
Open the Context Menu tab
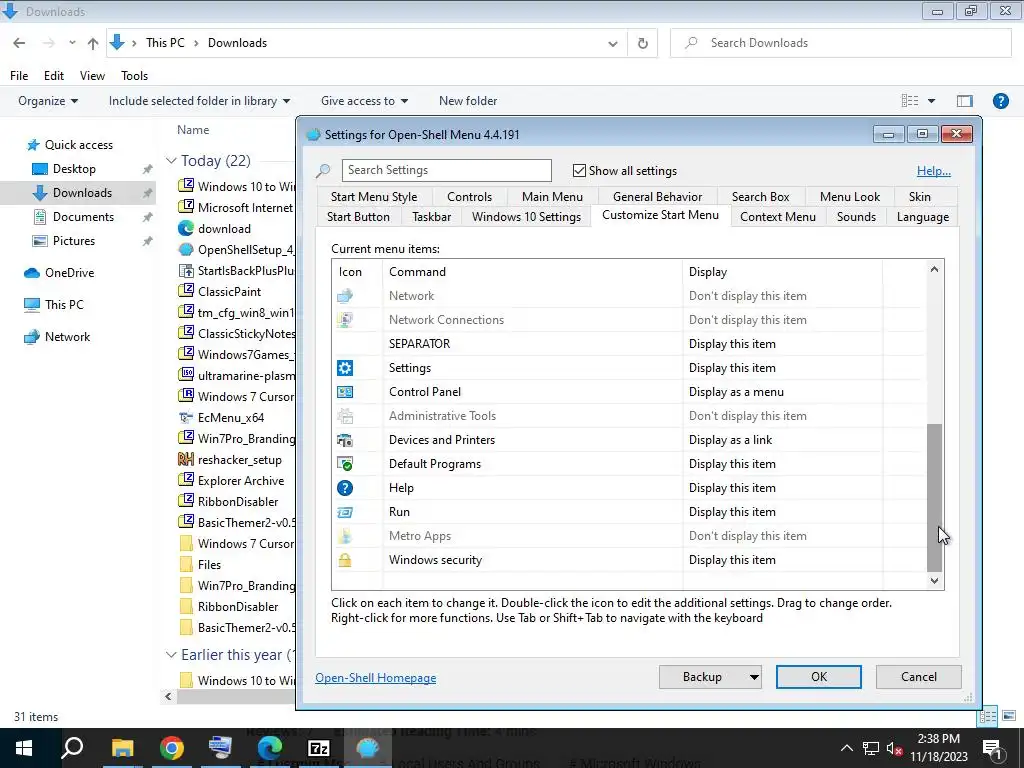click(x=778, y=217)
